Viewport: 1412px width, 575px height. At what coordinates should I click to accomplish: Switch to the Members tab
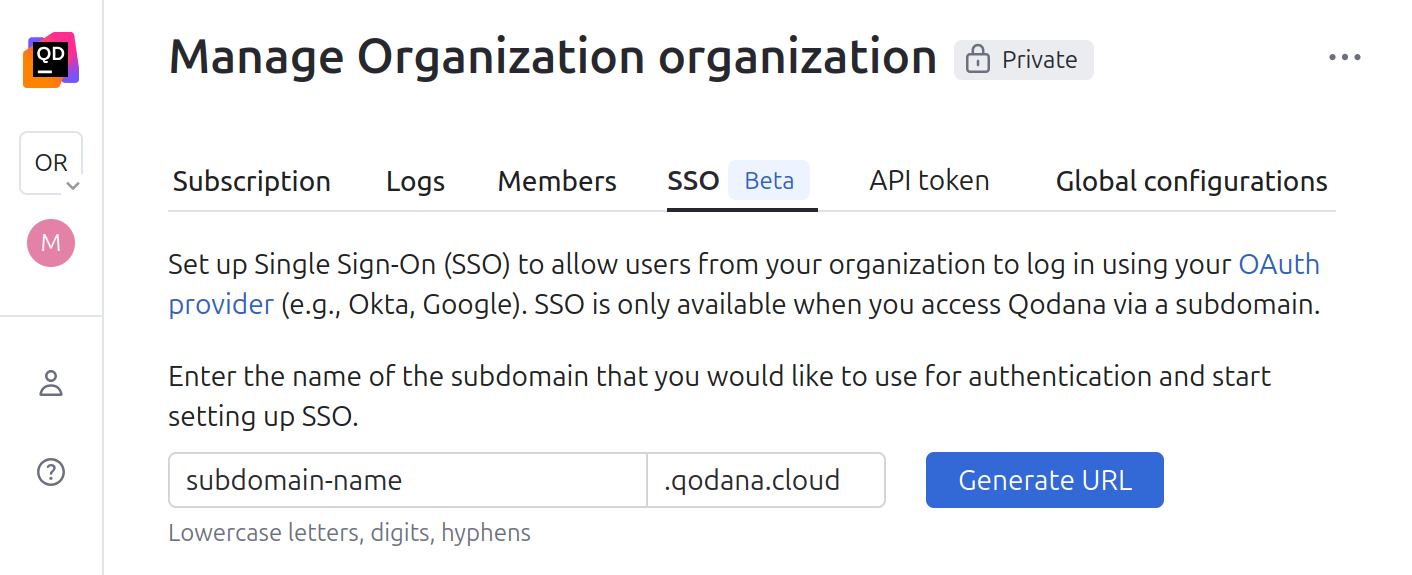(557, 181)
